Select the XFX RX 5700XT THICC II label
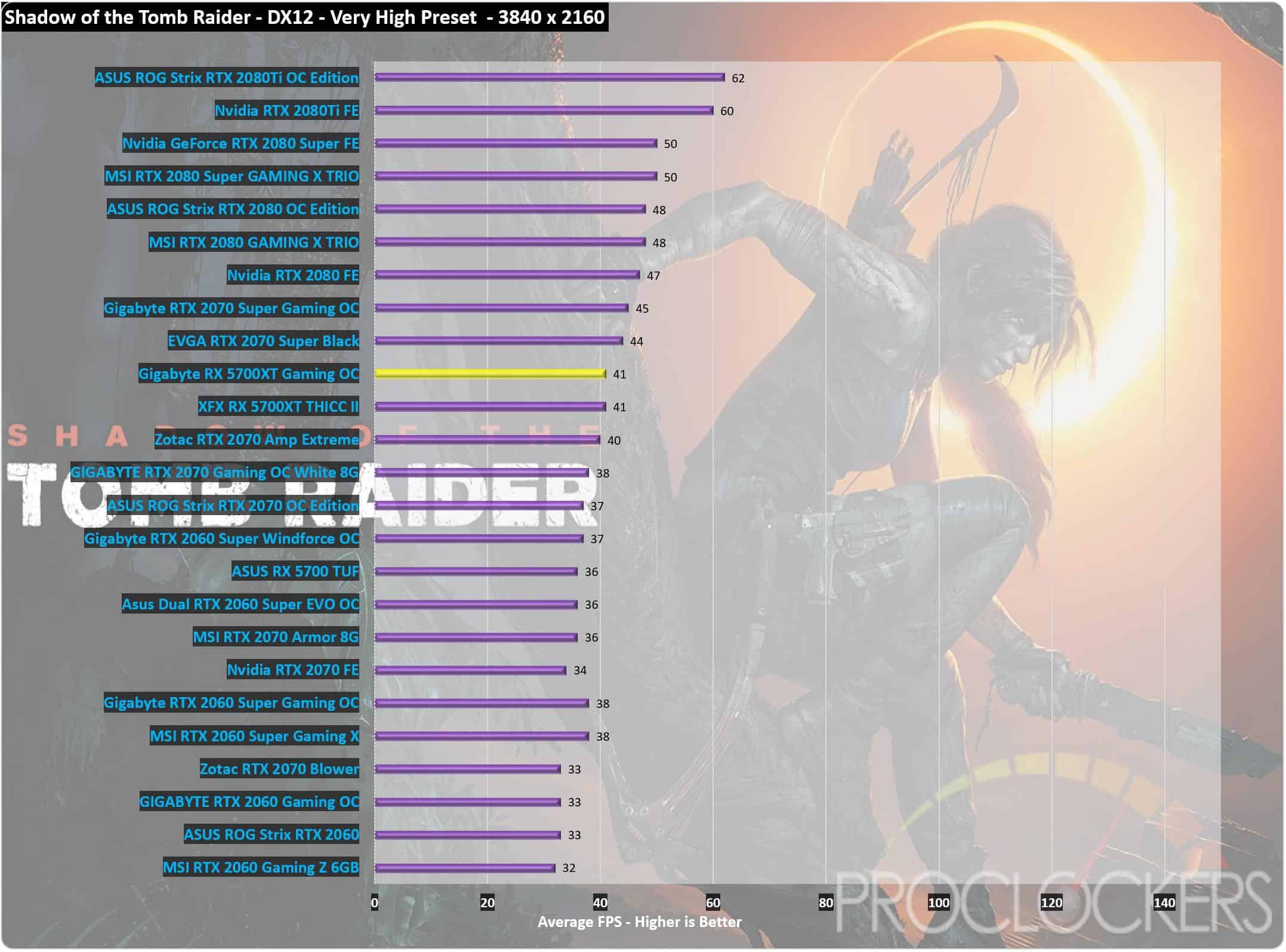 tap(279, 406)
